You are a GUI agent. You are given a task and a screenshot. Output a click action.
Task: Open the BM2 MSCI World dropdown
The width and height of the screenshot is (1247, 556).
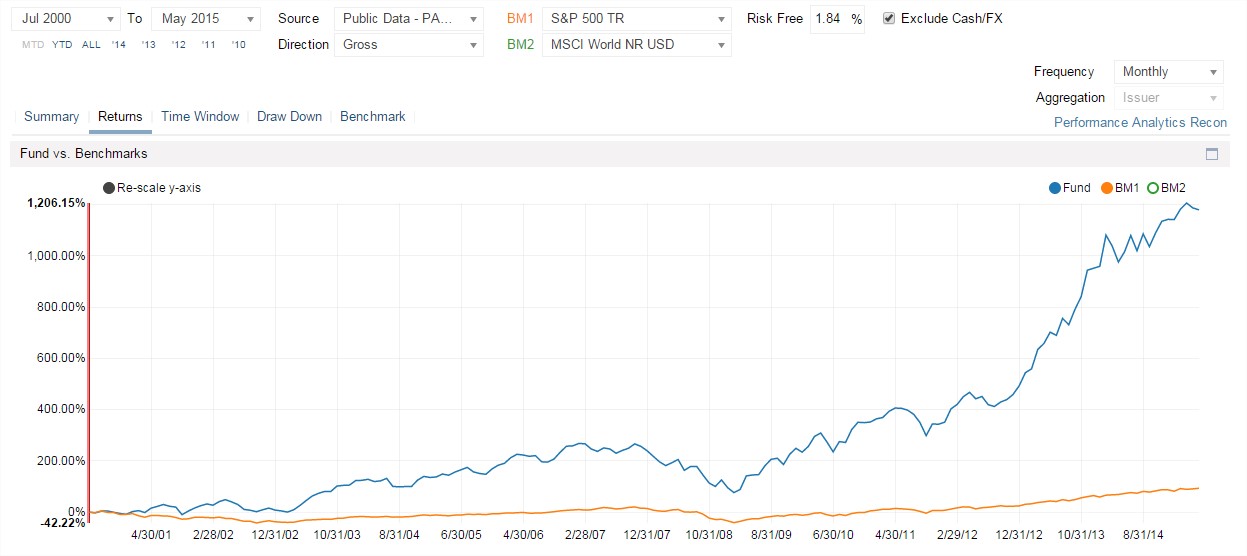pos(636,45)
